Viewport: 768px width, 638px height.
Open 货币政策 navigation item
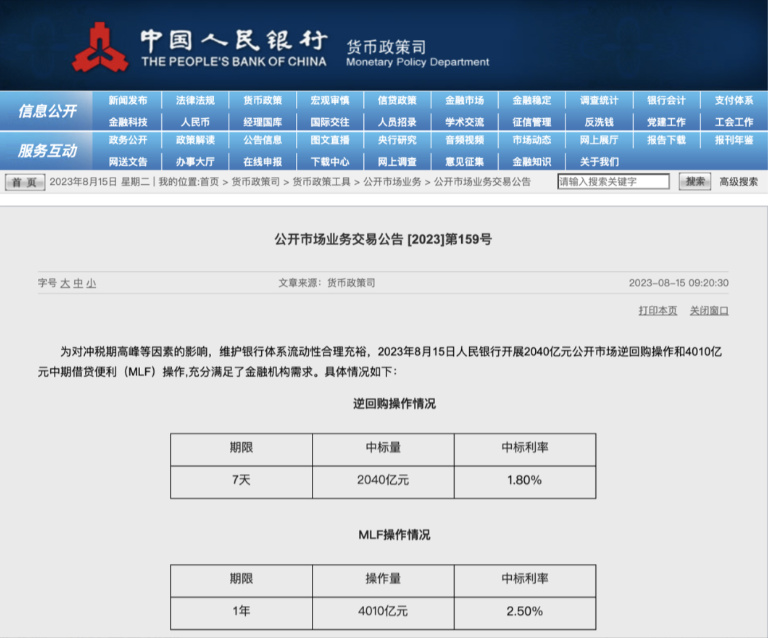(x=263, y=100)
